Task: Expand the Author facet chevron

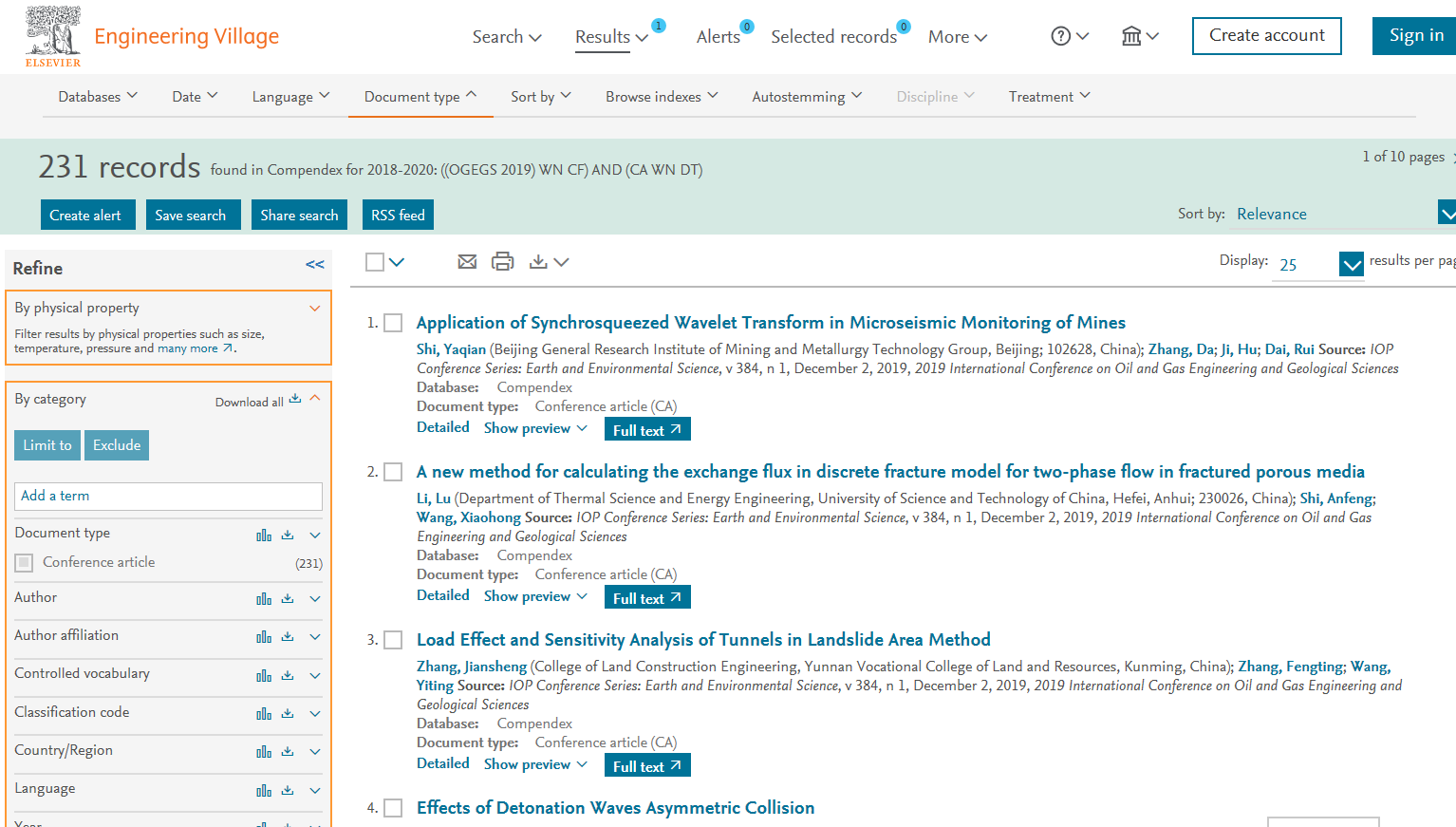Action: [315, 599]
